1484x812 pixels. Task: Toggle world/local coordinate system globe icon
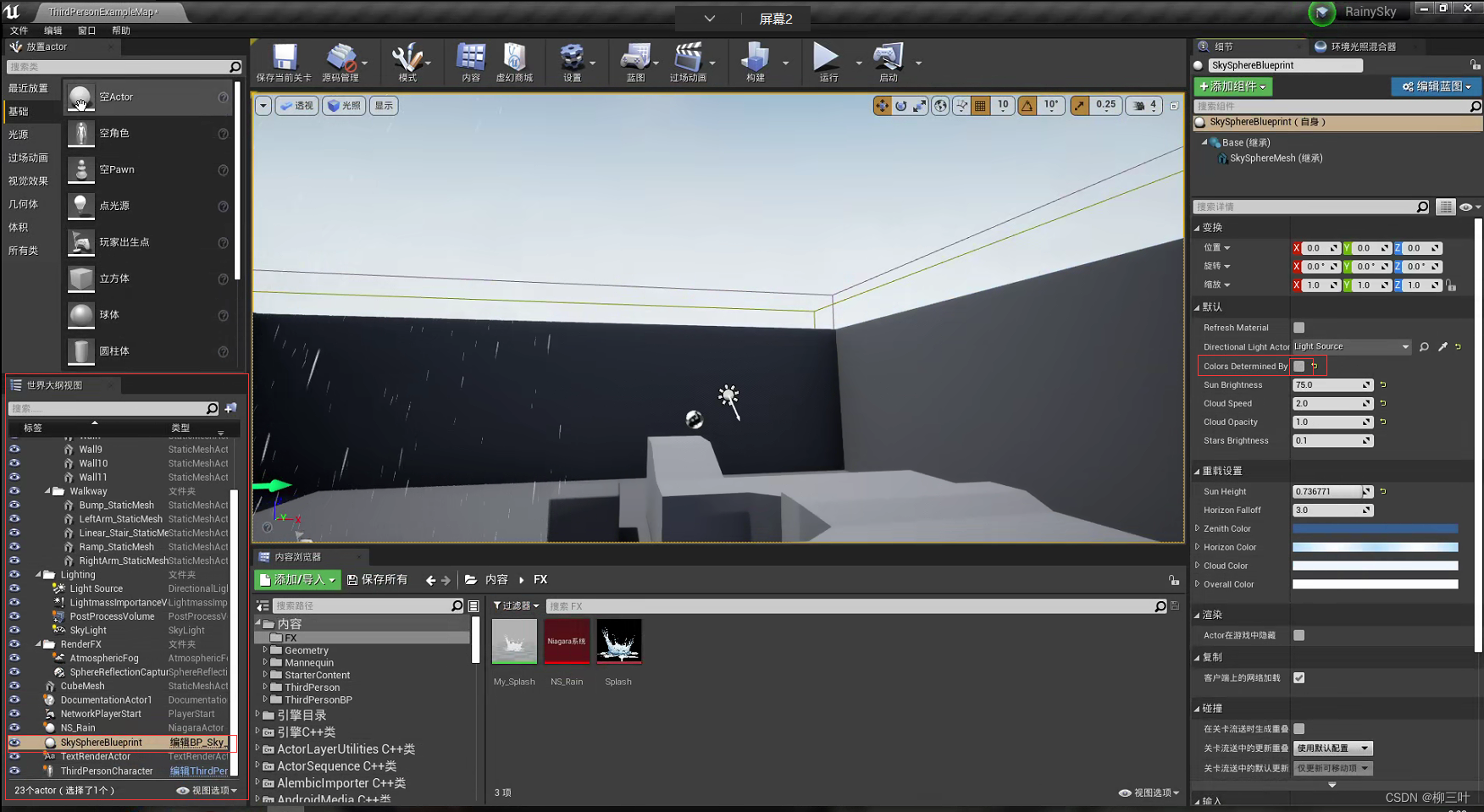(941, 106)
